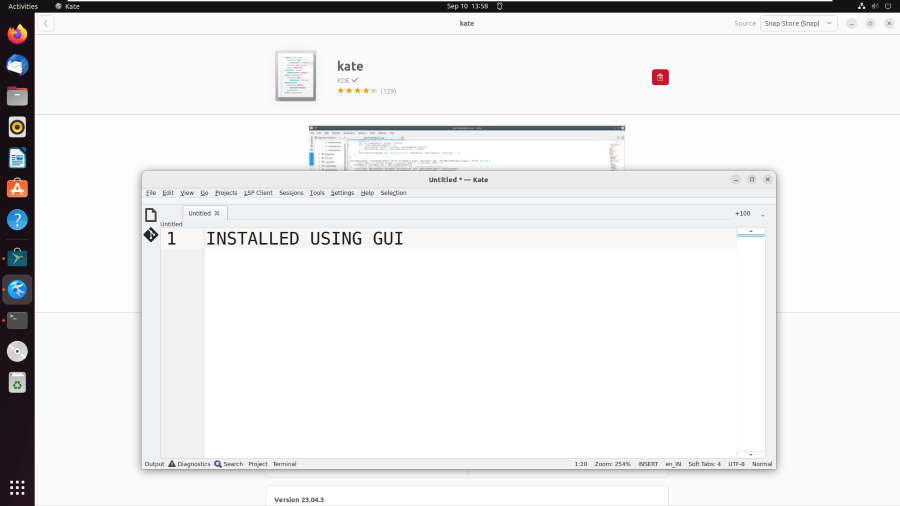Viewport: 900px width, 506px height.
Task: Open the Projects menu in Kate
Action: coord(226,193)
